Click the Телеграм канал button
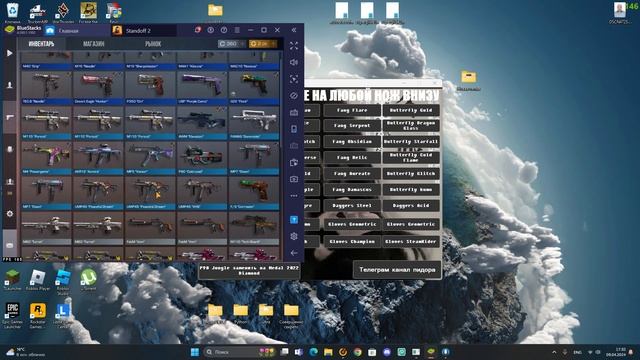The width and height of the screenshot is (640, 360). click(x=397, y=270)
